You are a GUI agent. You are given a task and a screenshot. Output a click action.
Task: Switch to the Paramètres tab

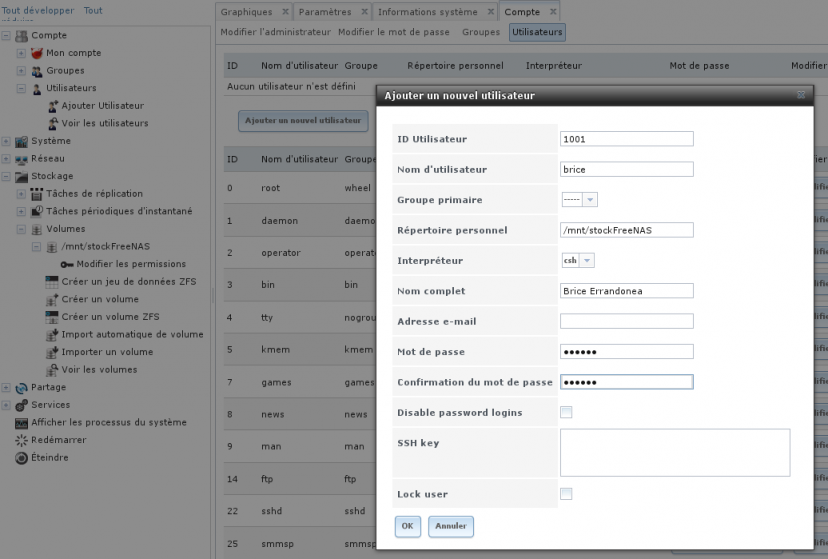coord(325,12)
